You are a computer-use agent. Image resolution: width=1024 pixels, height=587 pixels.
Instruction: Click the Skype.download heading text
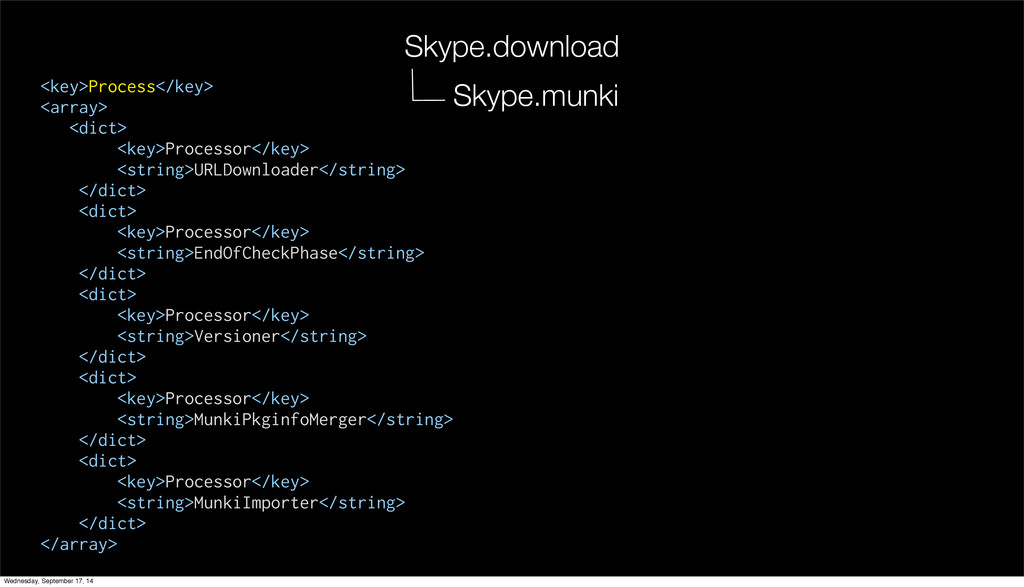pos(511,46)
